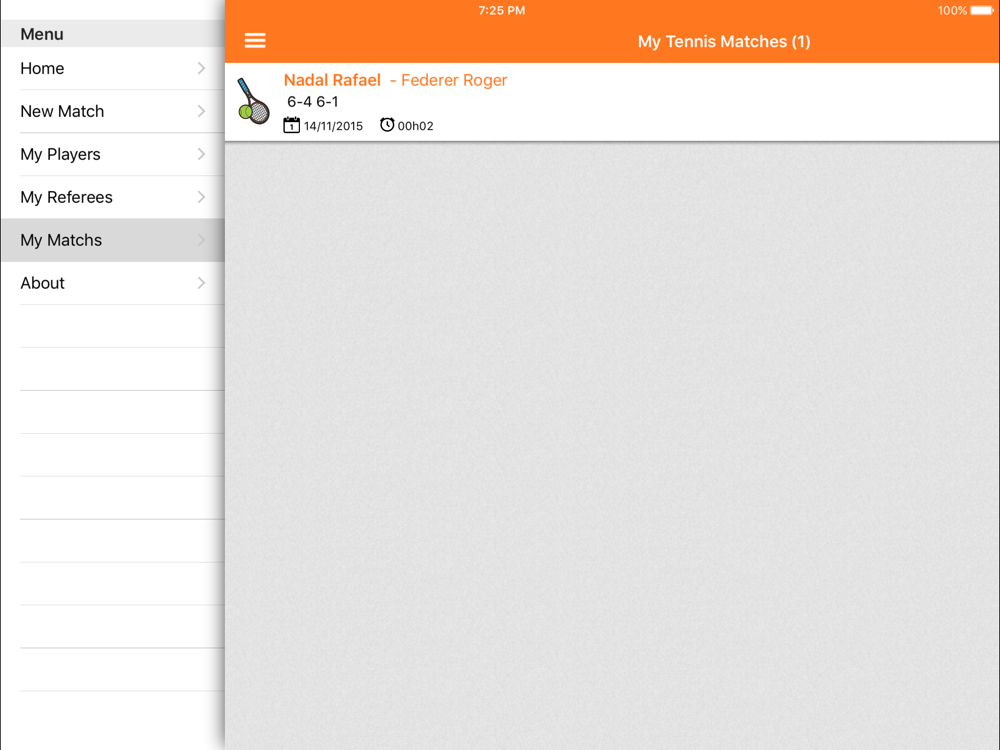
Task: Click the chevron next to My Referees
Action: click(x=202, y=197)
